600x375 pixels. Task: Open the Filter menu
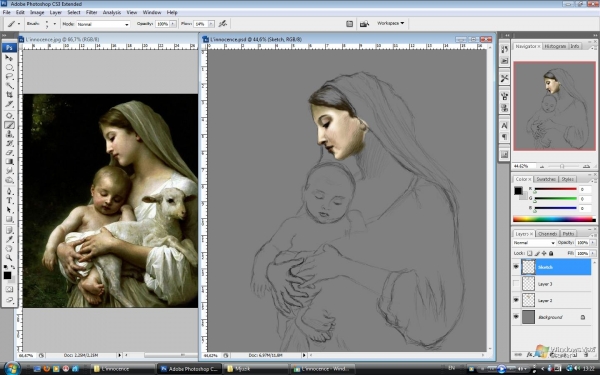(x=91, y=12)
